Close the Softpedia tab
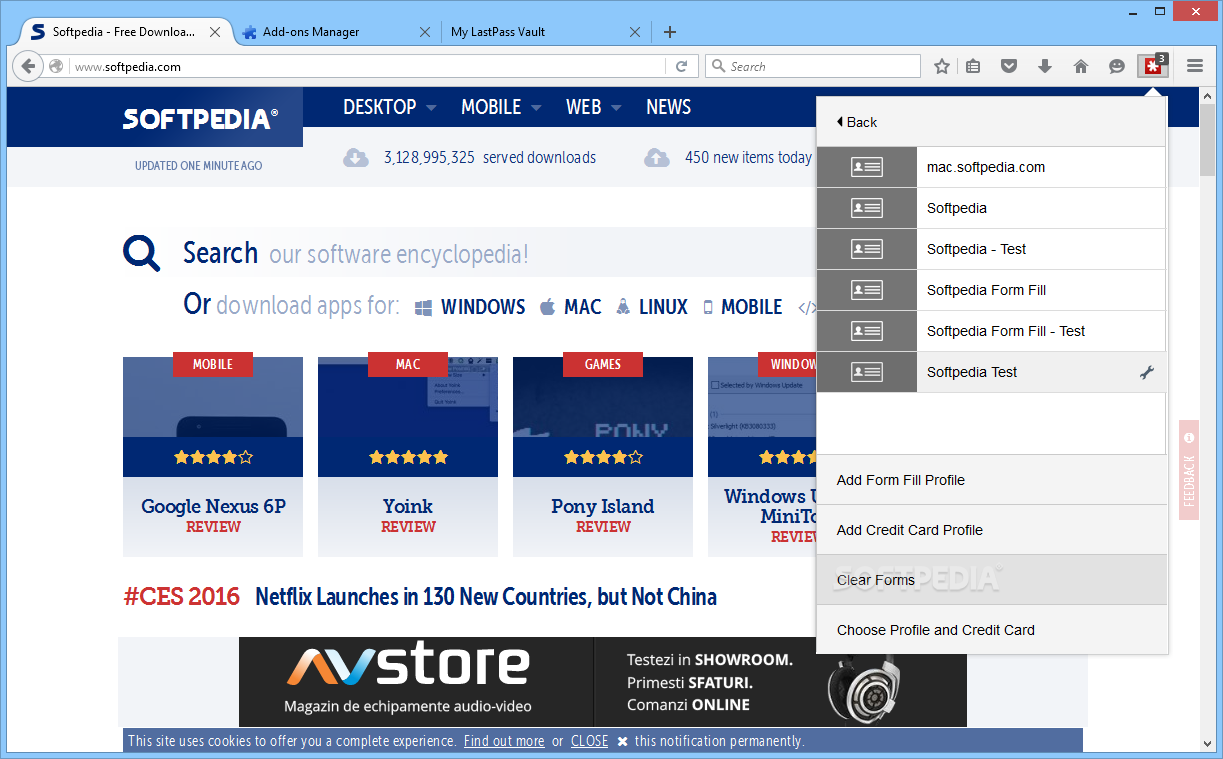1223x759 pixels. pyautogui.click(x=216, y=32)
